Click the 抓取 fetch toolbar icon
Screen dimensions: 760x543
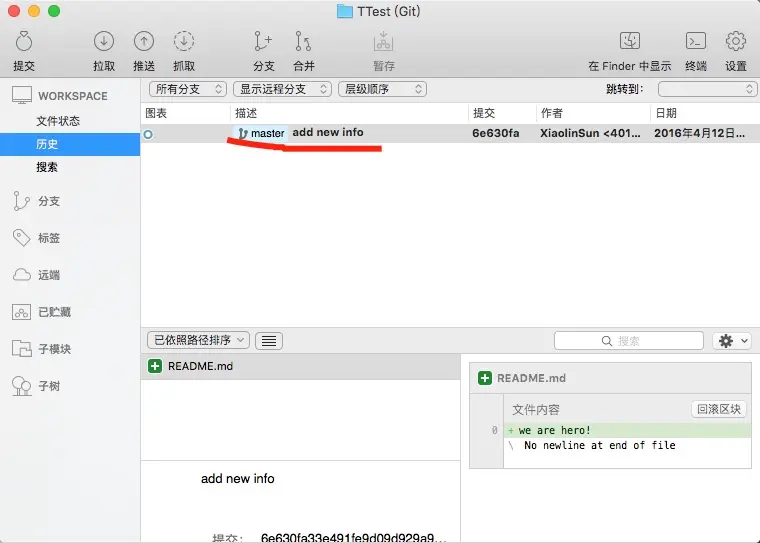pyautogui.click(x=184, y=42)
